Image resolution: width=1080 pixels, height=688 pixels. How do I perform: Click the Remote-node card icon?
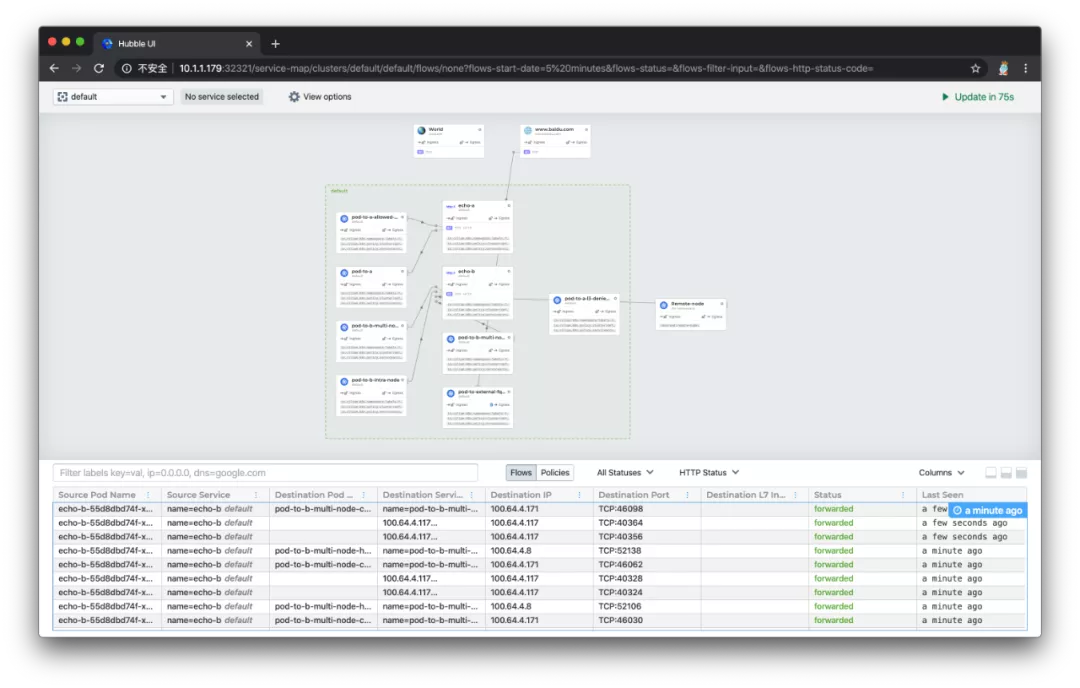[664, 304]
